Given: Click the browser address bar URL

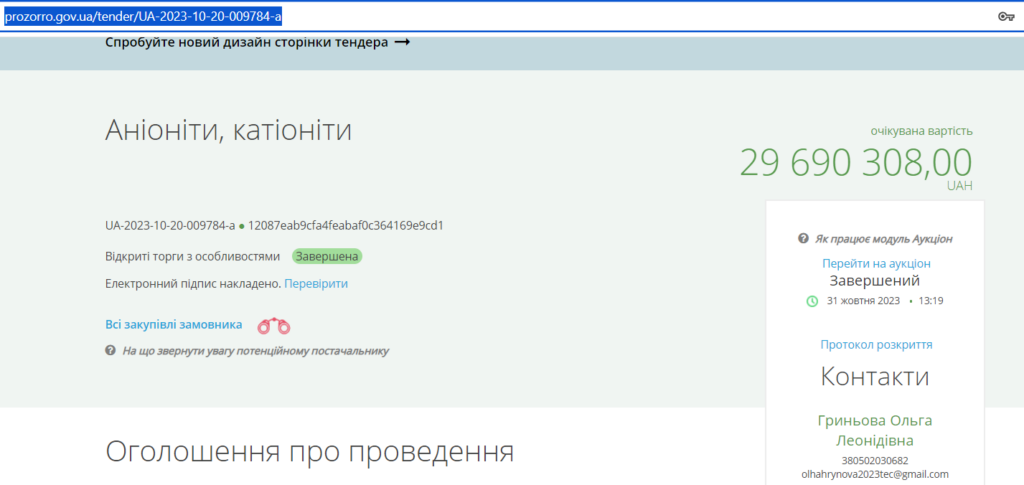Looking at the screenshot, I should click(x=143, y=16).
